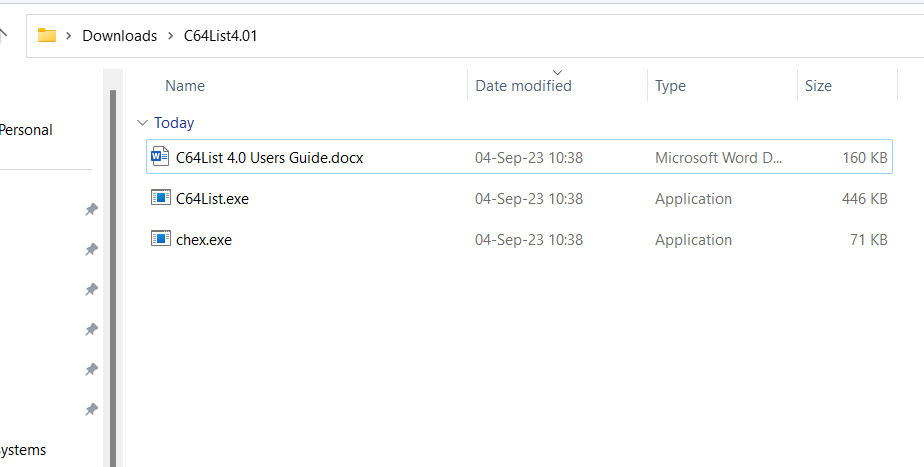This screenshot has width=924, height=467.
Task: Open the chevron before Downloads breadcrumb
Action: (x=69, y=36)
